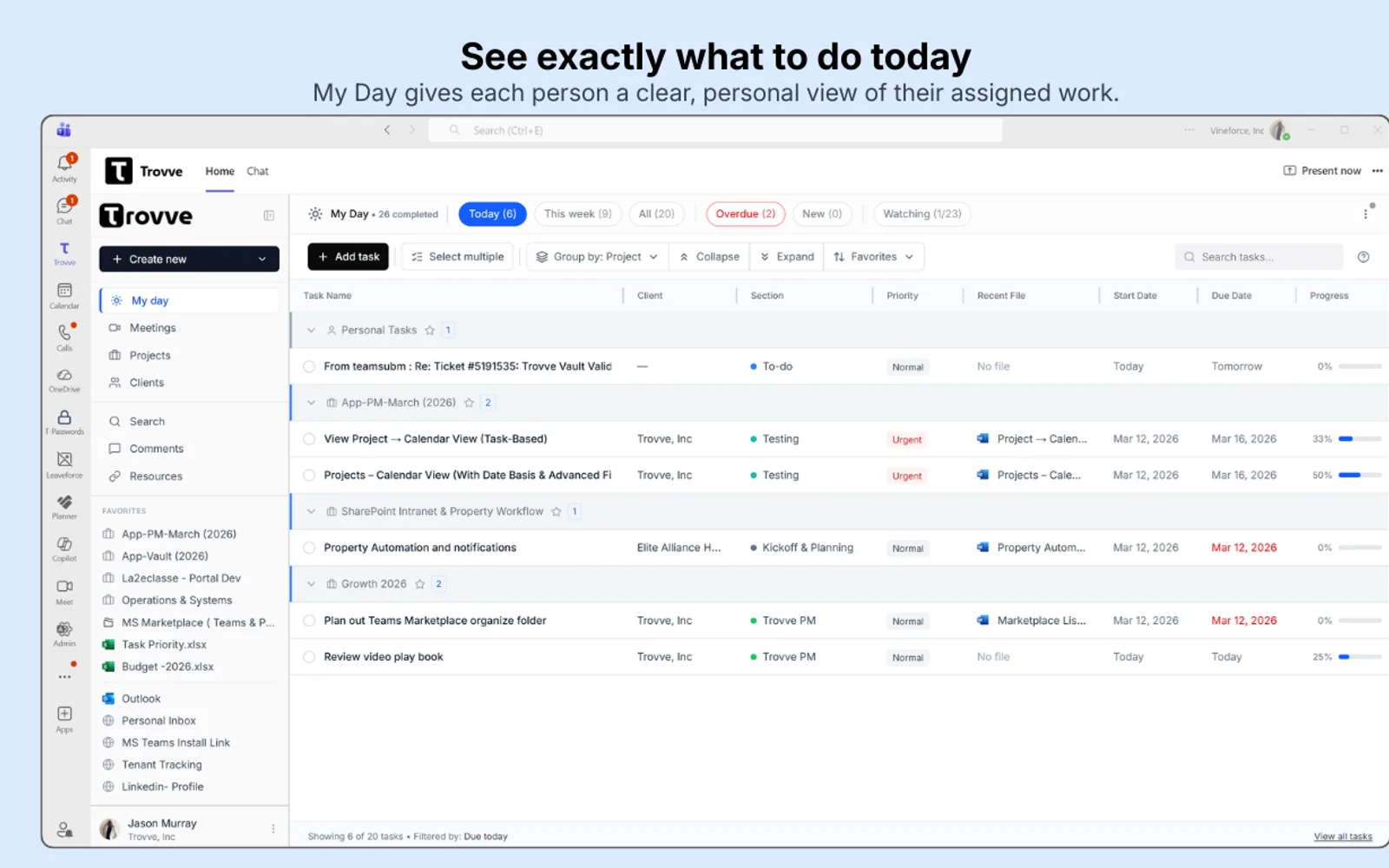Open the Copilot icon in Teams rail

(64, 549)
